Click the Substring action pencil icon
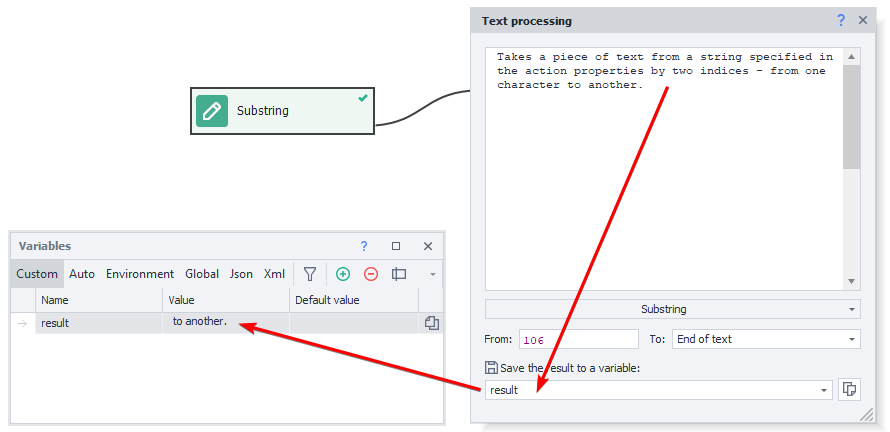The width and height of the screenshot is (890, 432). (x=212, y=111)
